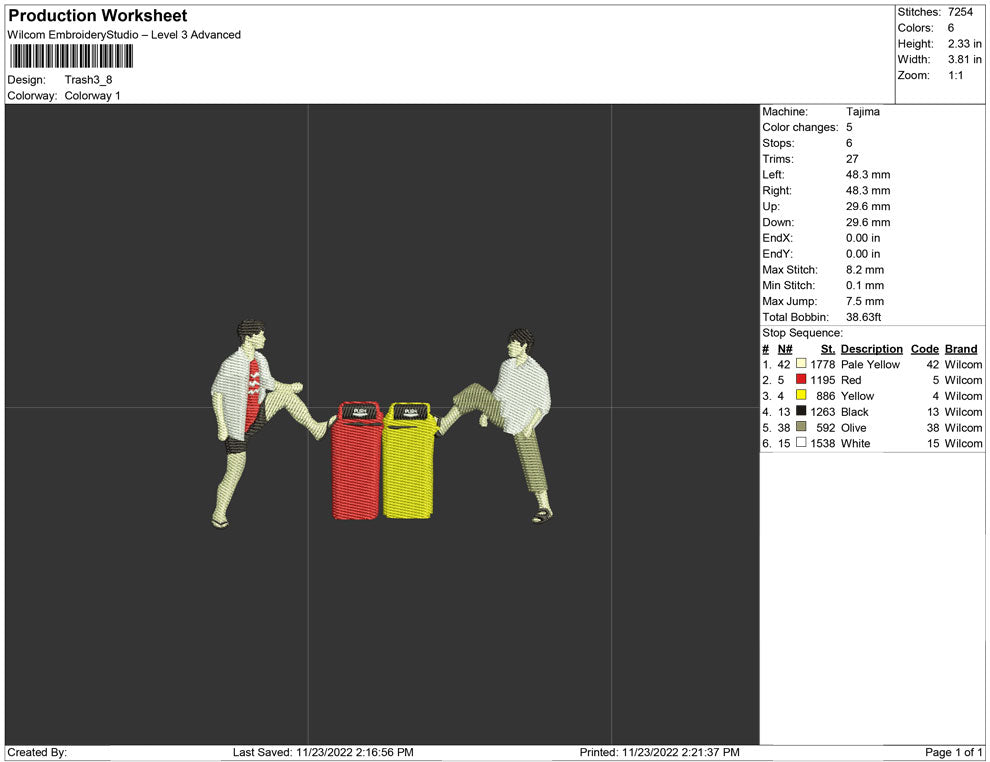The image size is (990, 762).
Task: Click the Yellow thread color swatch
Action: [801, 395]
